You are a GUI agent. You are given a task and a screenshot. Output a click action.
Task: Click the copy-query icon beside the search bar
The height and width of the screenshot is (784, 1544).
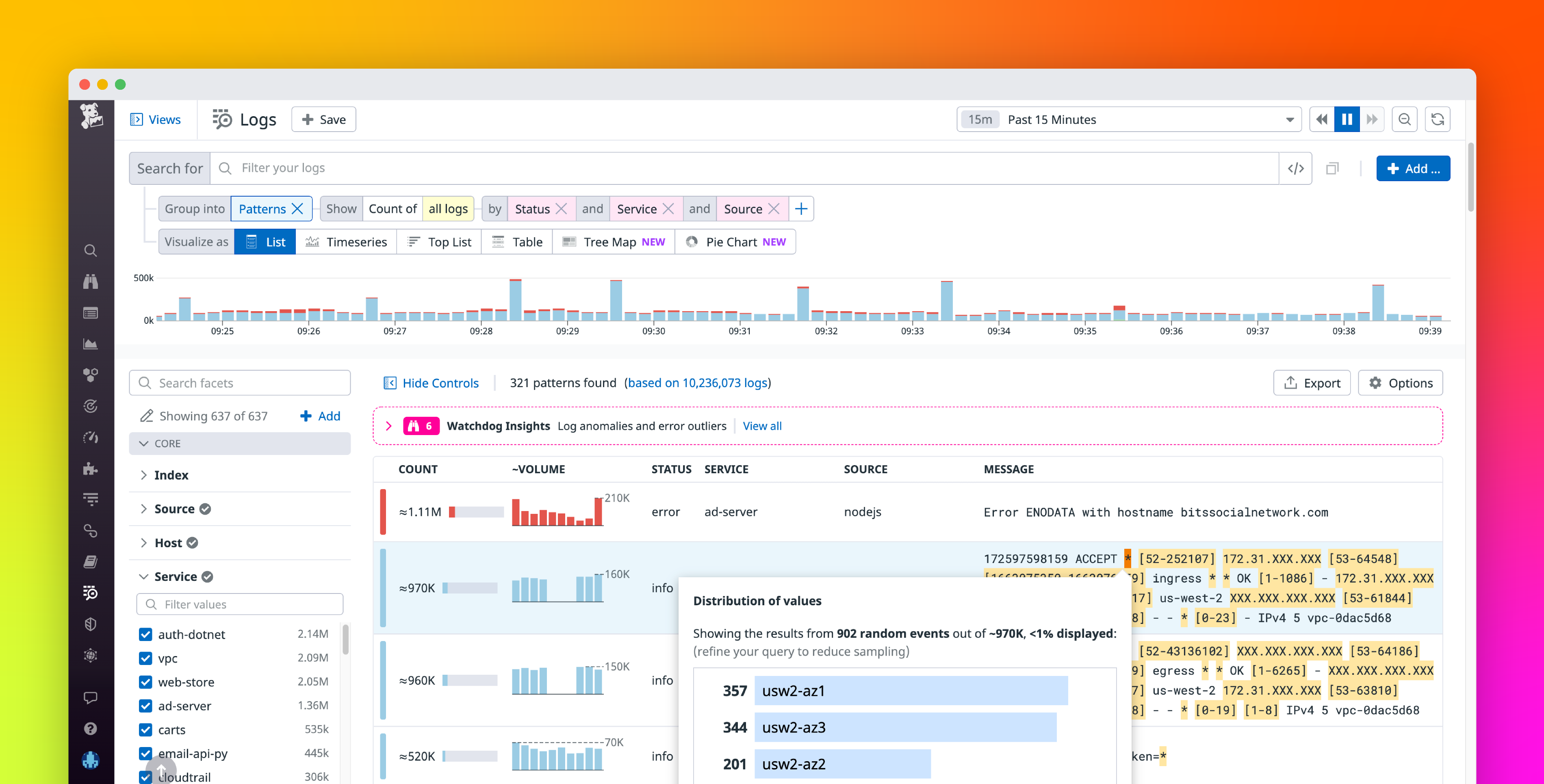[1333, 169]
